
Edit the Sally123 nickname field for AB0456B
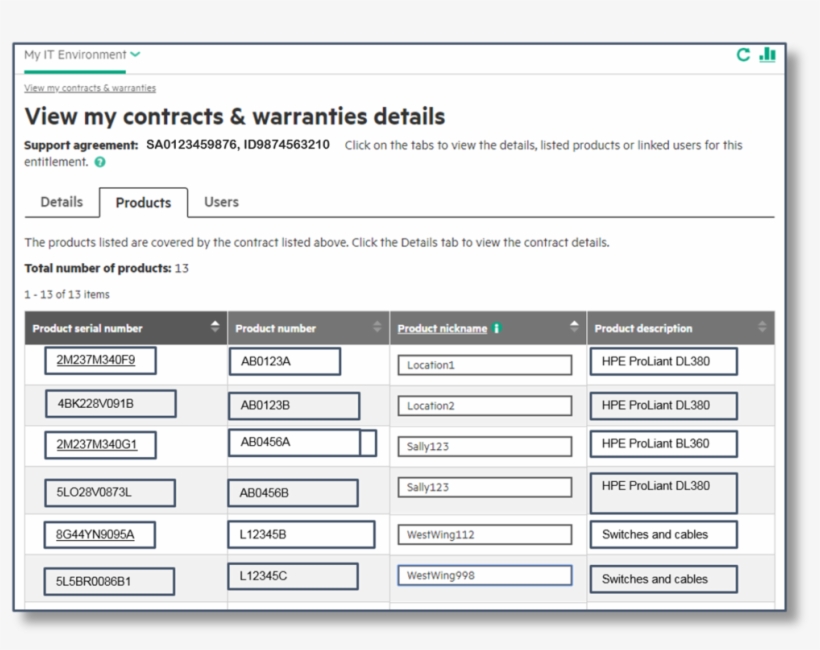coord(485,487)
